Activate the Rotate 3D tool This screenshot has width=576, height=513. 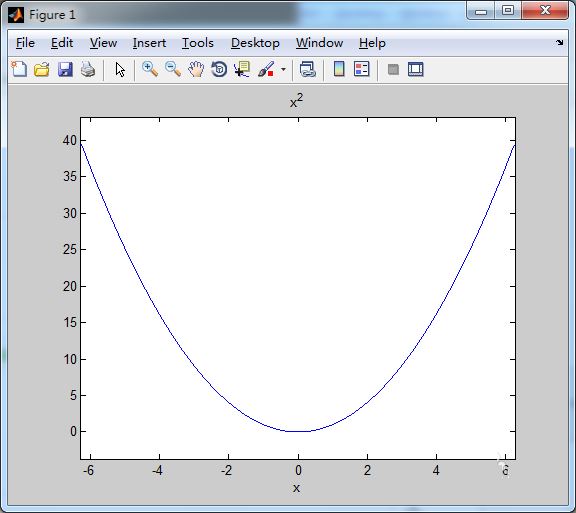[x=219, y=69]
